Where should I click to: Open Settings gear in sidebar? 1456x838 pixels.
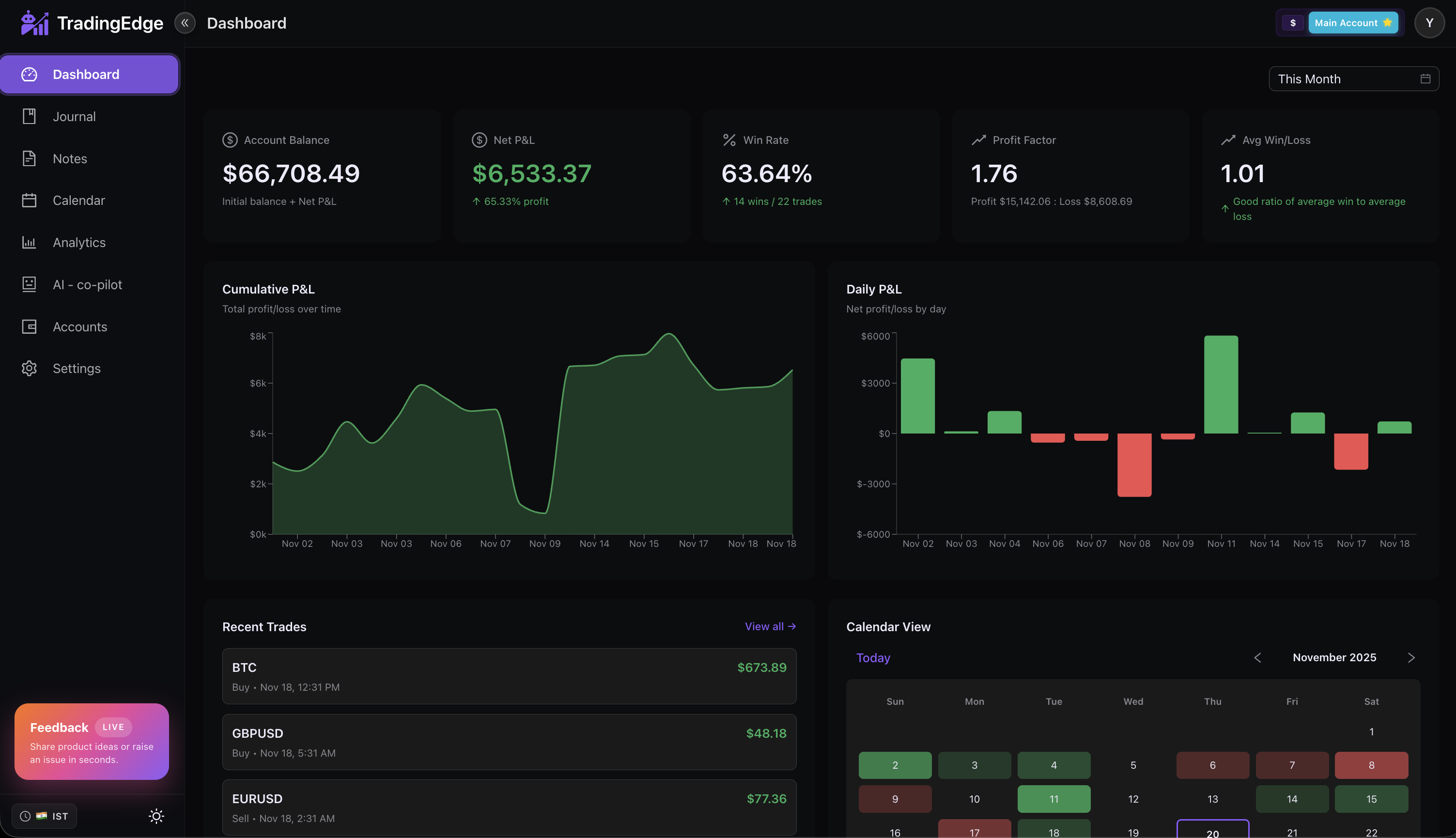29,368
